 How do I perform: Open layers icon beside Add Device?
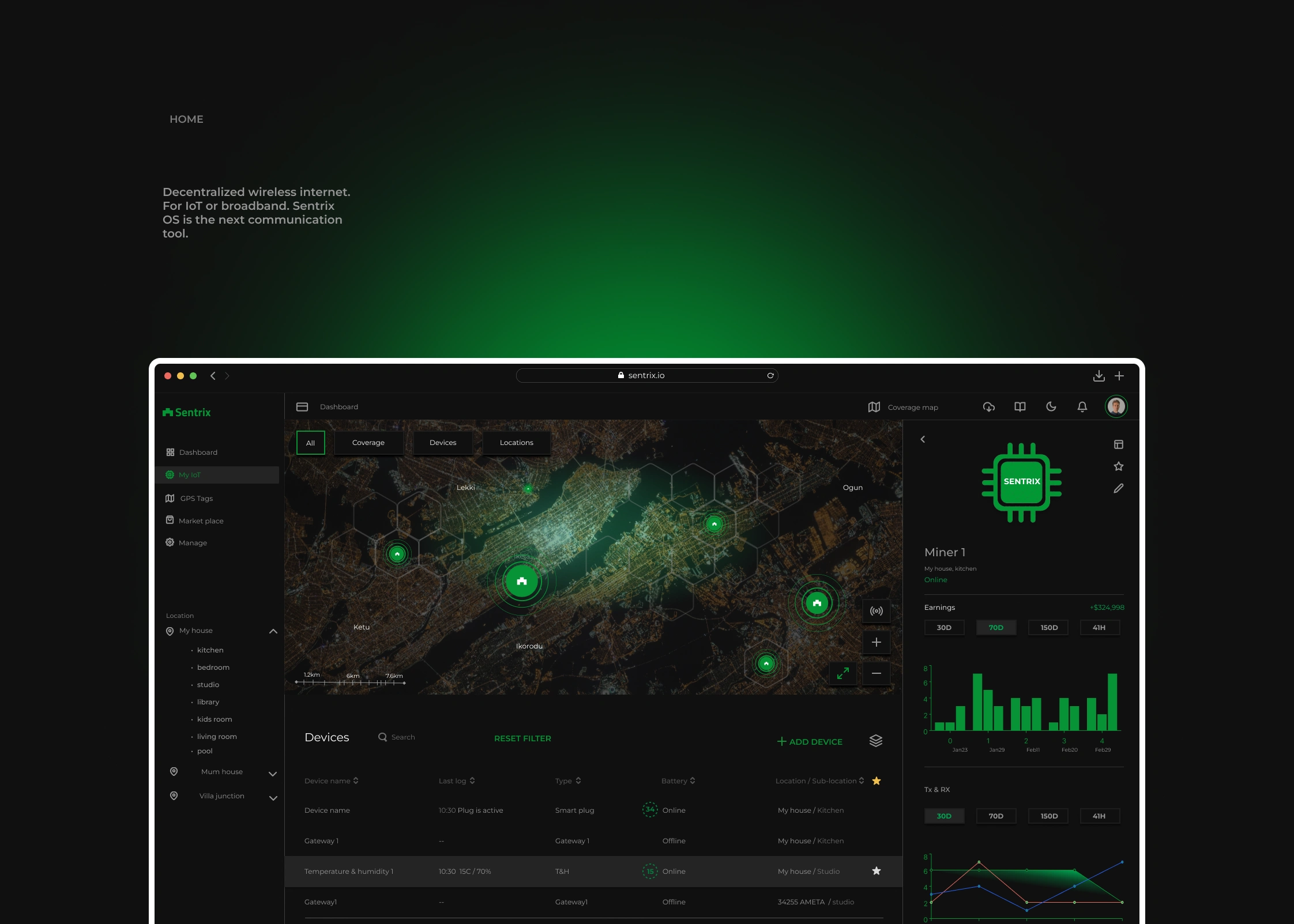point(875,741)
